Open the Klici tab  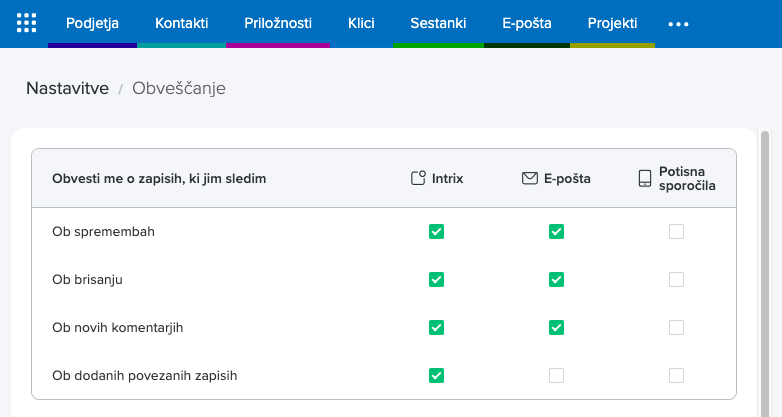click(361, 23)
